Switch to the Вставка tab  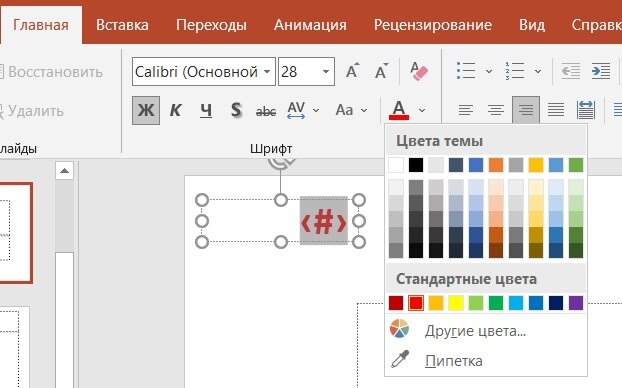pos(122,25)
